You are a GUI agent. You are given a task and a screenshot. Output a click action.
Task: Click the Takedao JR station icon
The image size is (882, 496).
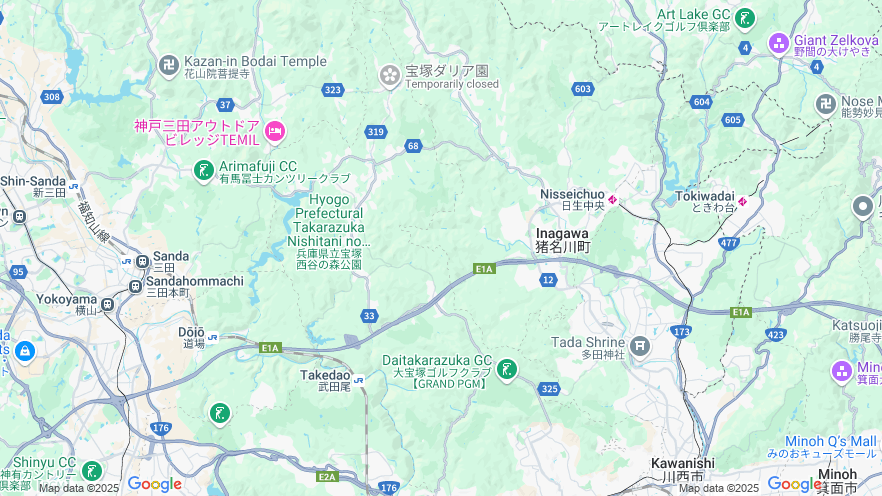tap(358, 381)
